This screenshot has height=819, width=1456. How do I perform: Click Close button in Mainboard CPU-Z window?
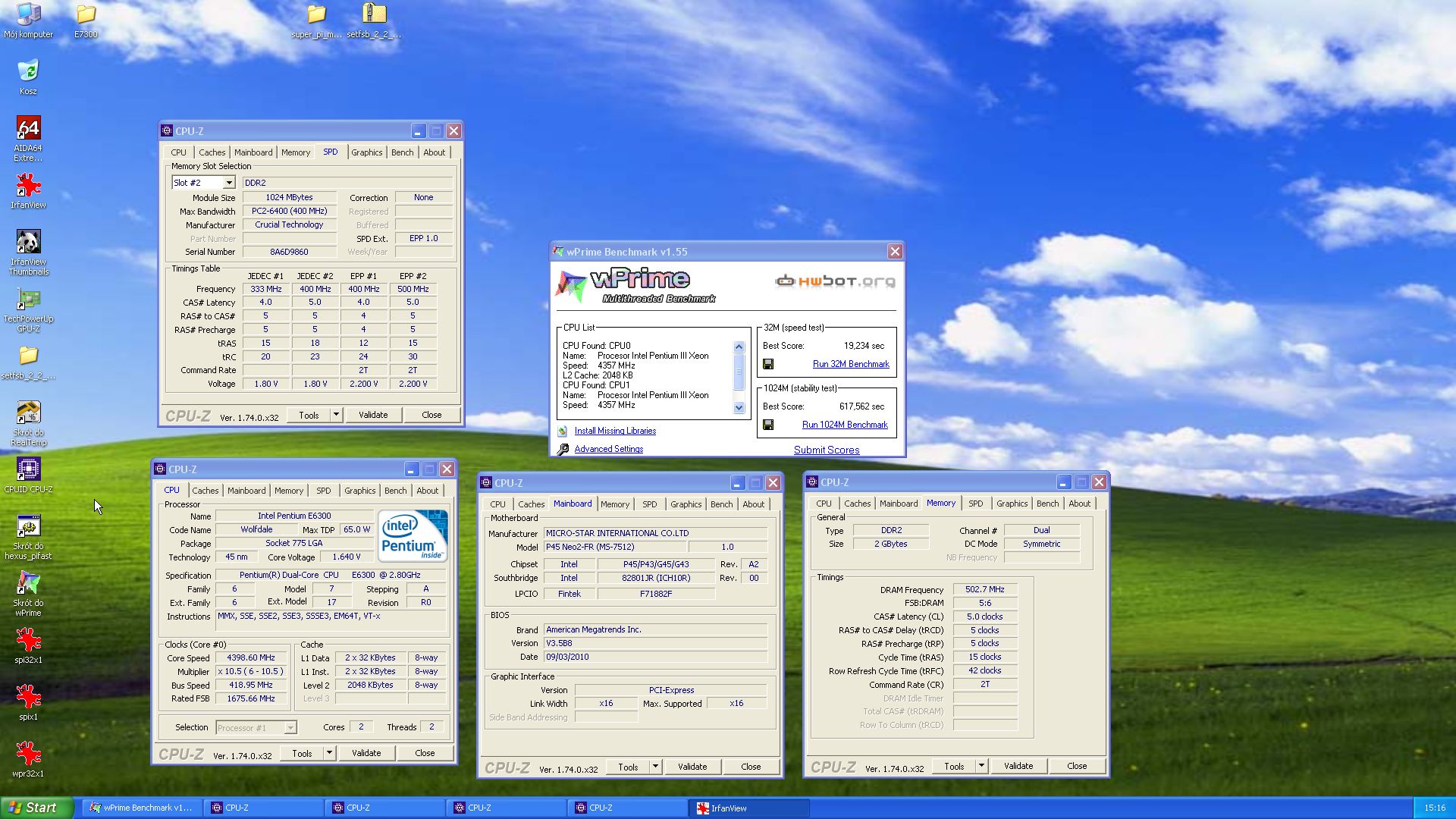tap(751, 767)
